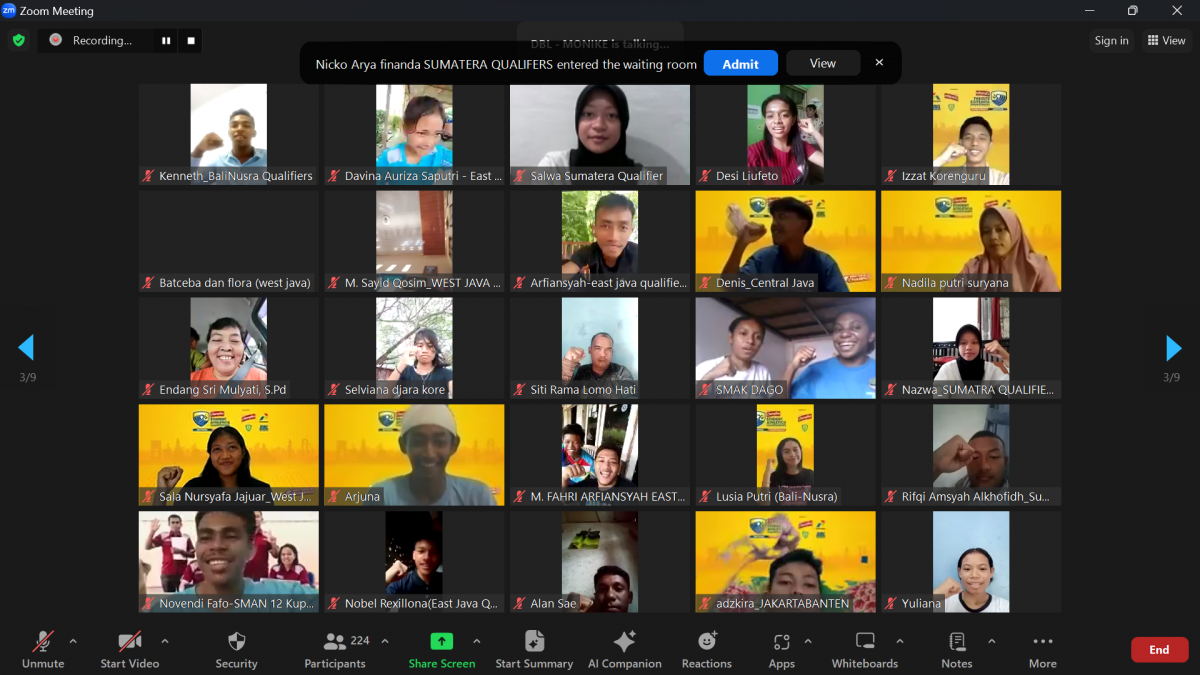1200x675 pixels.
Task: Open the Notes tool
Action: tap(956, 649)
